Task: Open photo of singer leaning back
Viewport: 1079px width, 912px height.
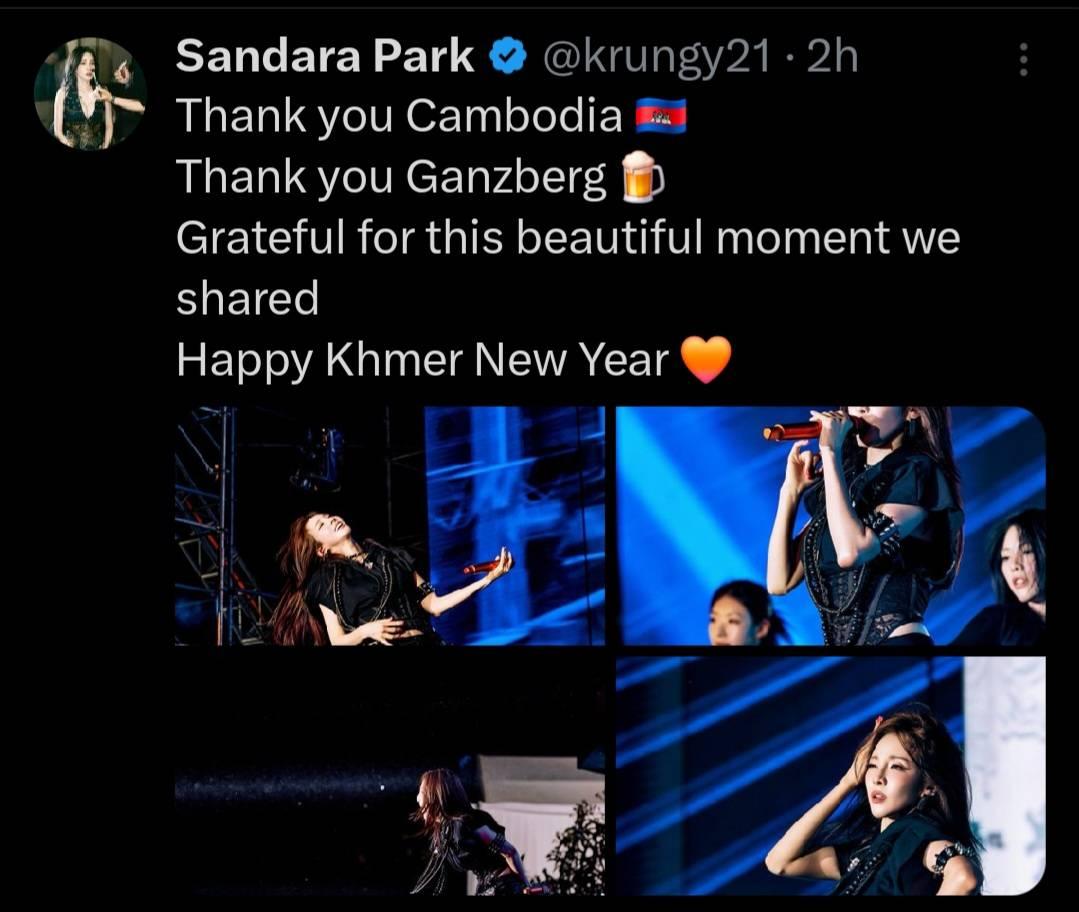Action: pyautogui.click(x=390, y=526)
